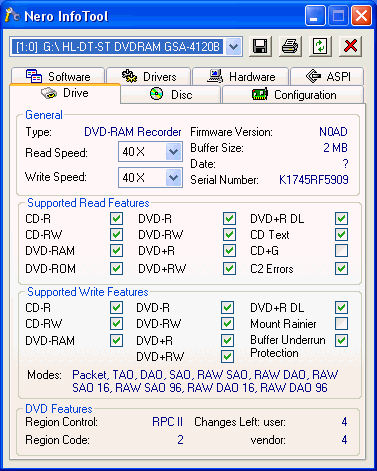Minimize the Nero InfoTool window
The height and width of the screenshot is (471, 377).
pos(315,16)
